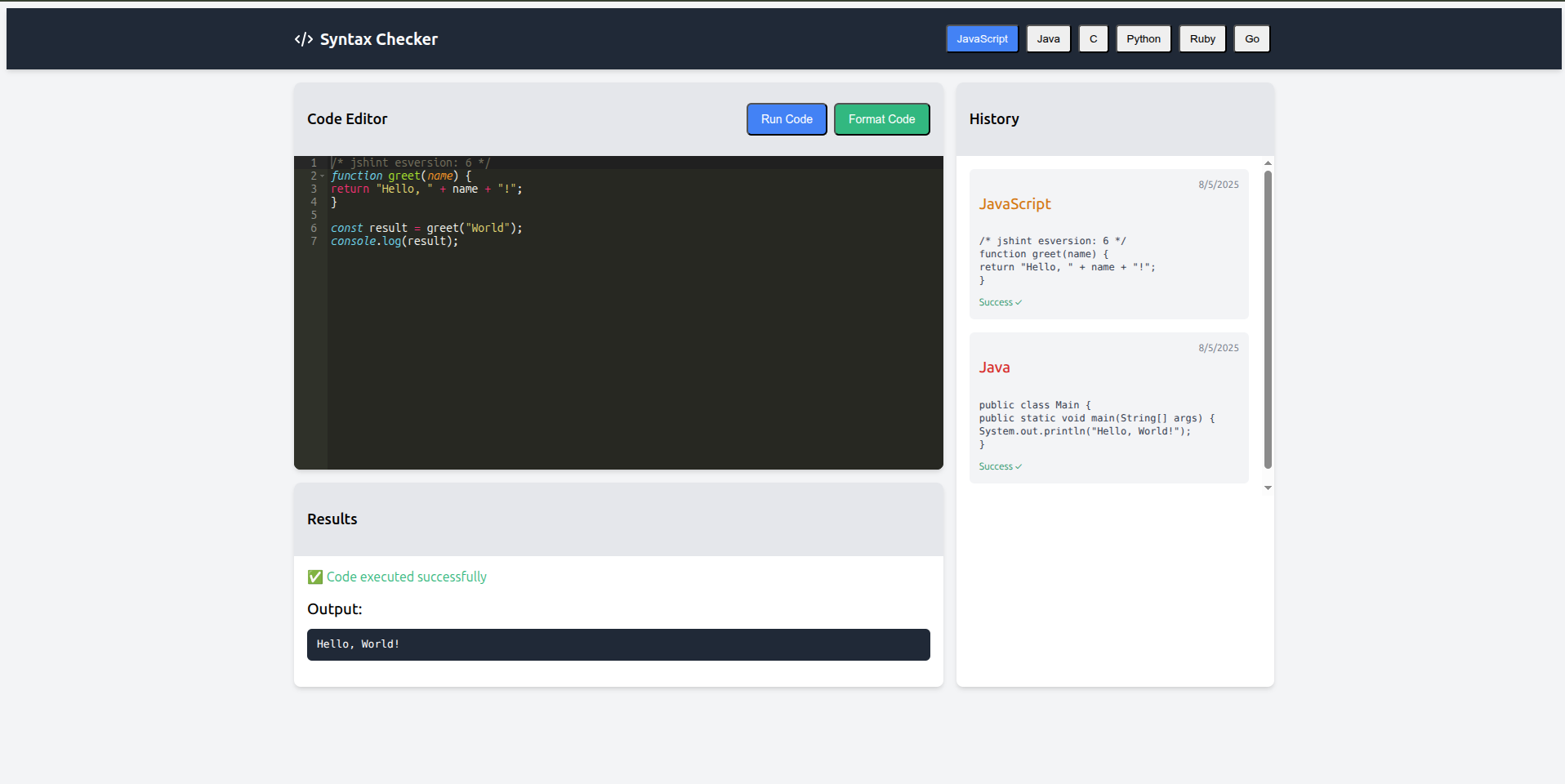
Task: Switch to the Ruby language tab
Action: (x=1202, y=39)
